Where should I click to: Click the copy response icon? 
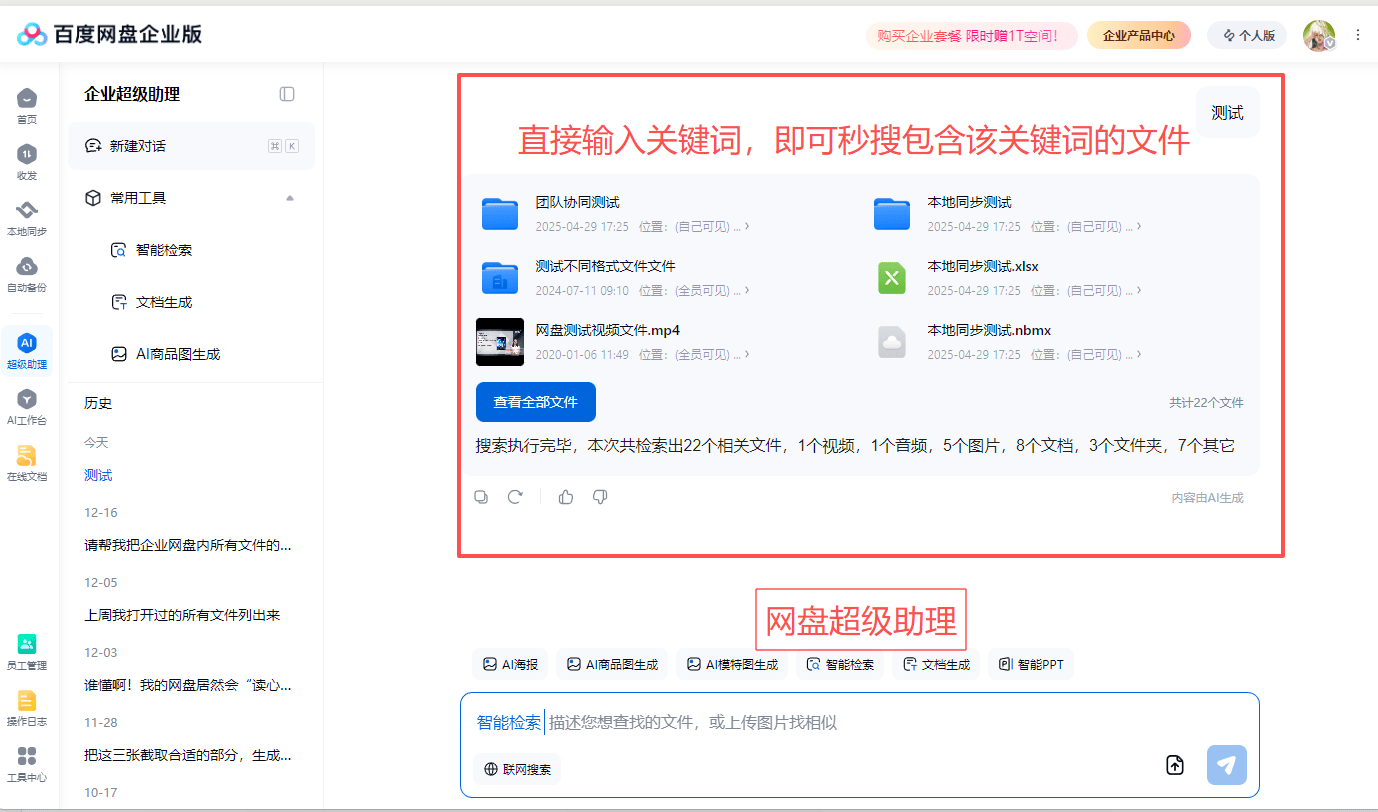(x=481, y=497)
